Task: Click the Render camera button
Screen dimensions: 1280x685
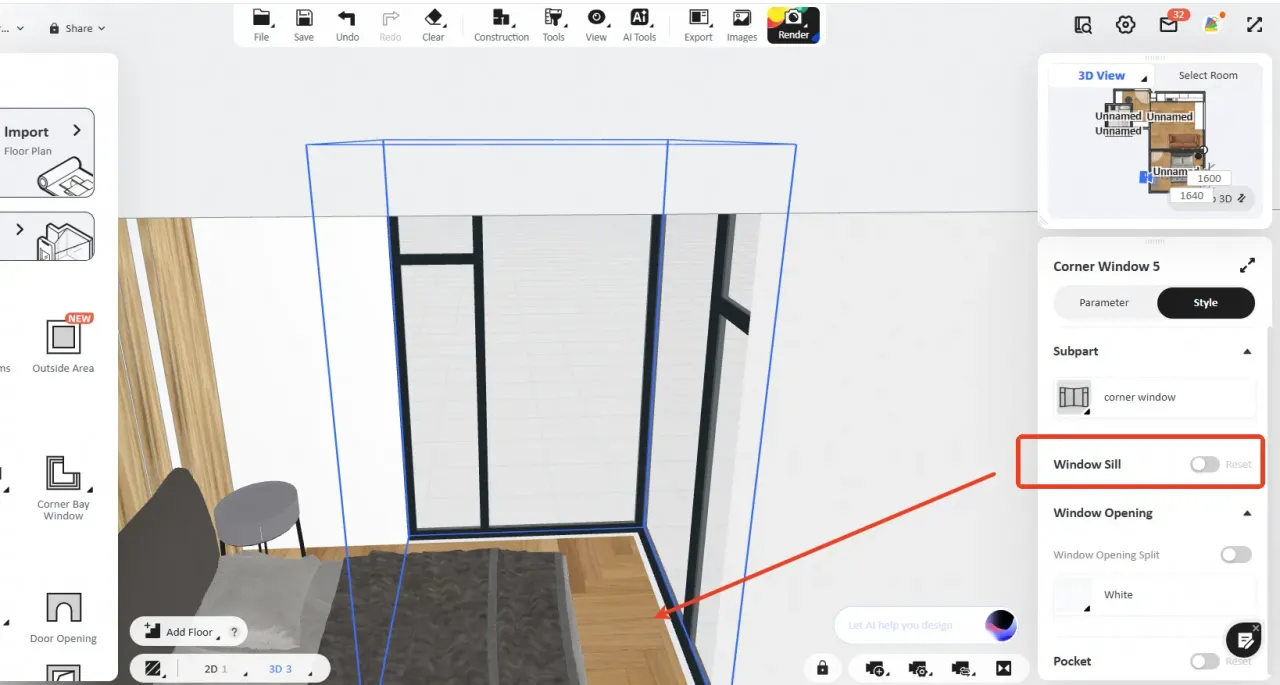Action: tap(793, 25)
